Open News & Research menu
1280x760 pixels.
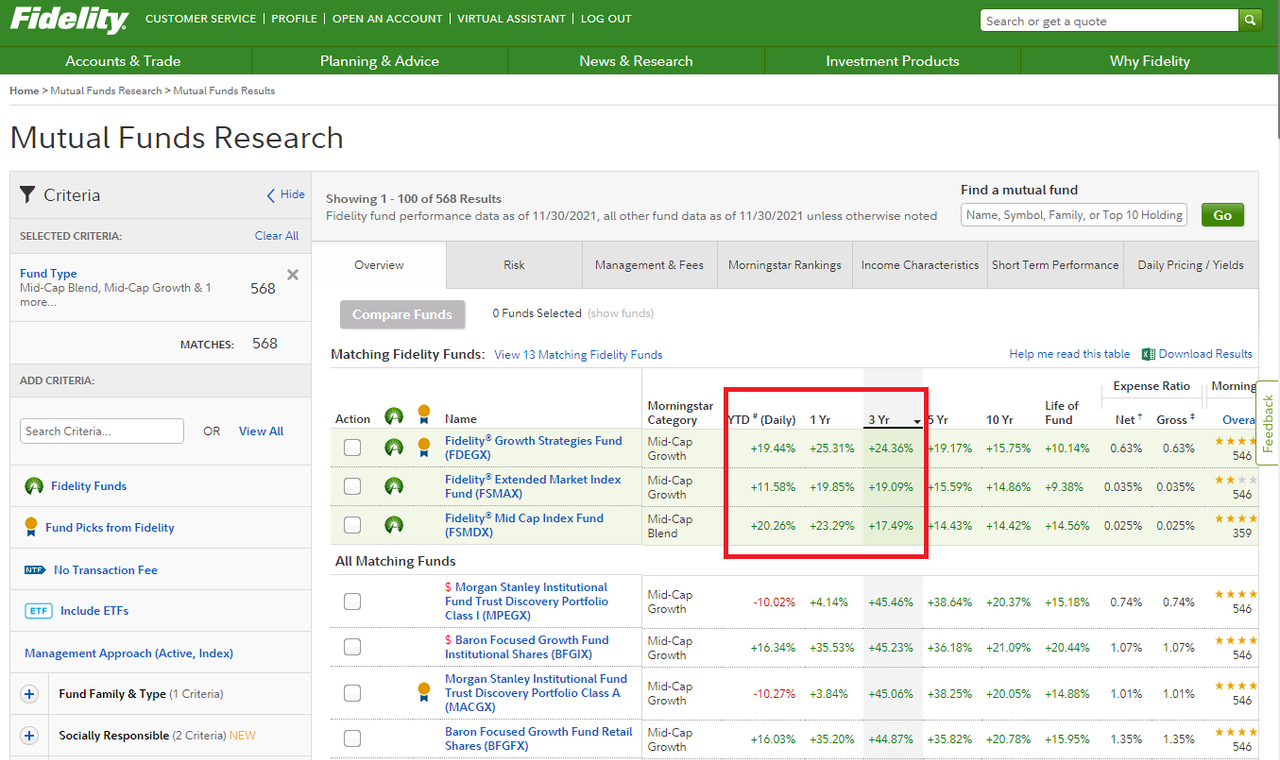click(x=636, y=61)
